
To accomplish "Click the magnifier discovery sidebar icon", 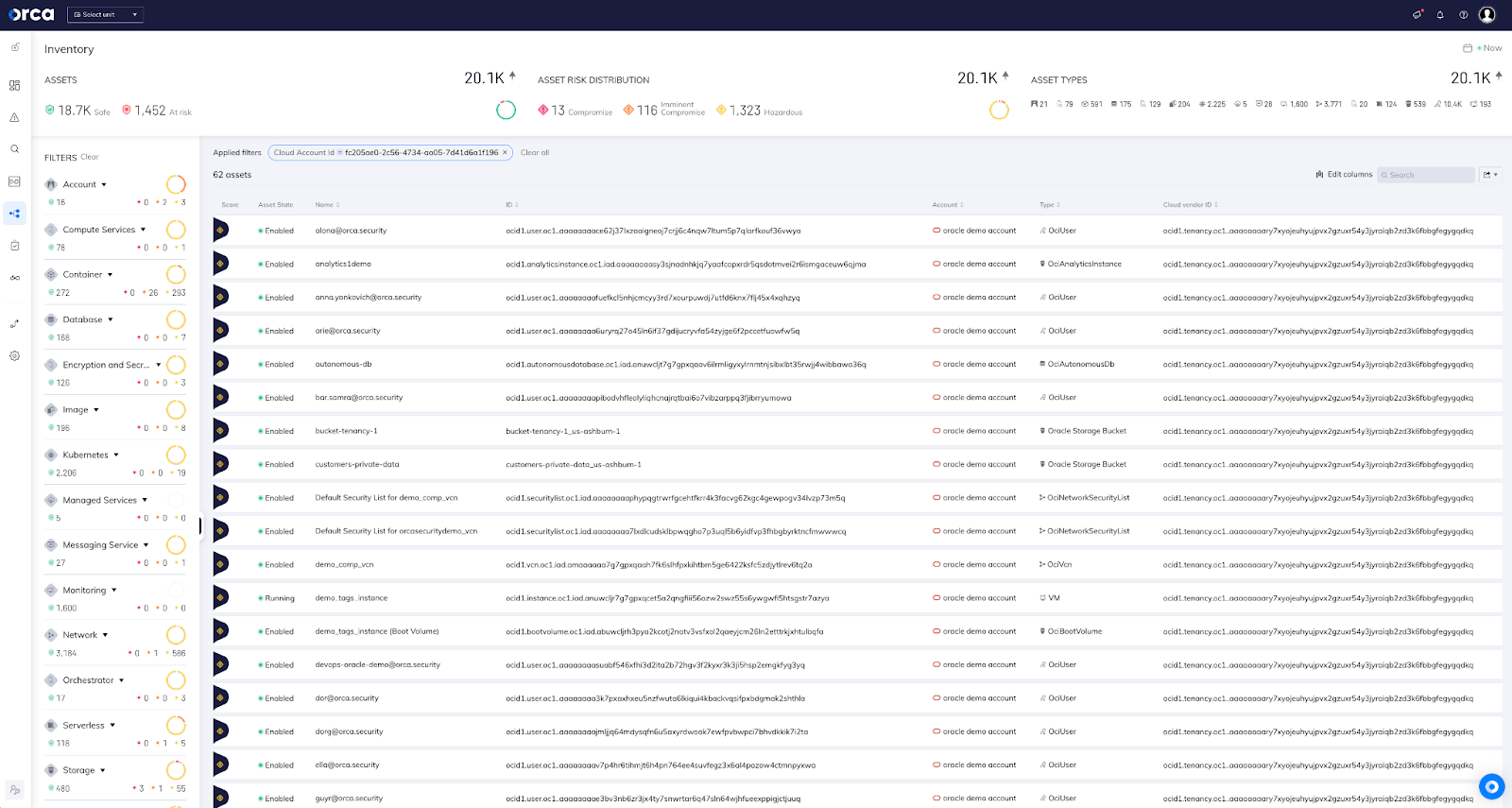I will click(x=14, y=149).
